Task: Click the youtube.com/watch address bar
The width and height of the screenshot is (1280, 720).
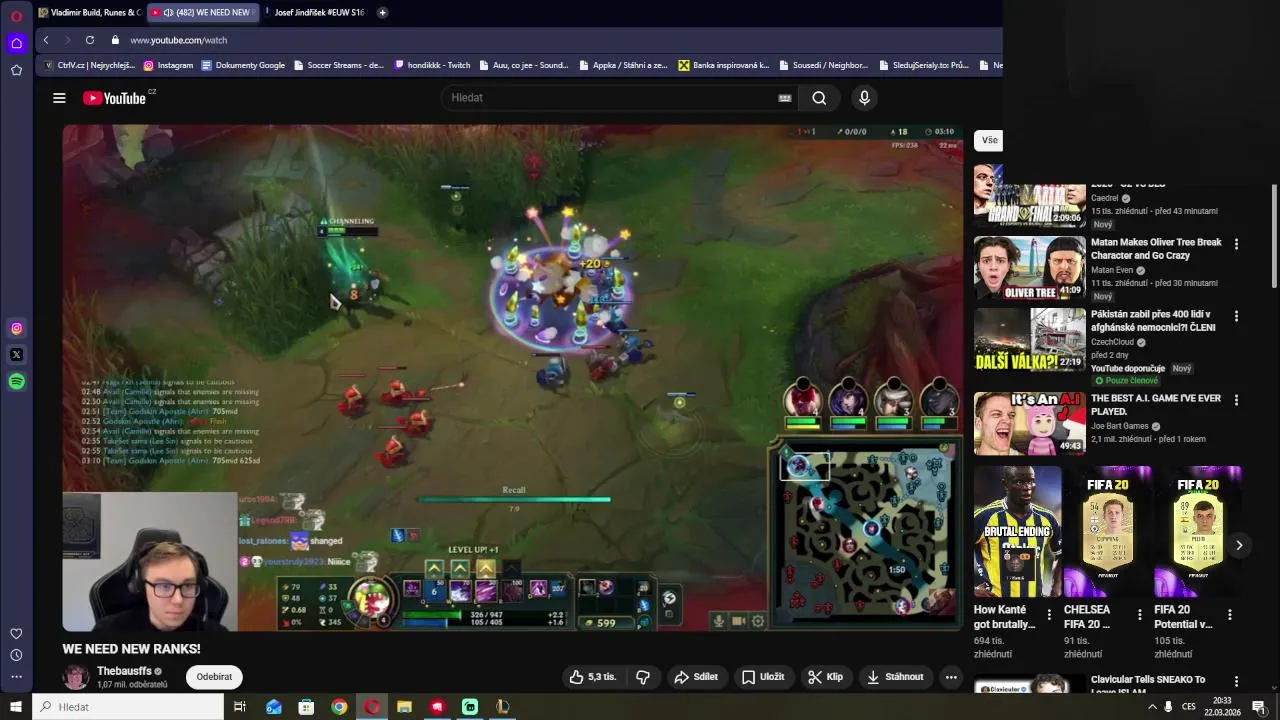Action: pyautogui.click(x=178, y=40)
